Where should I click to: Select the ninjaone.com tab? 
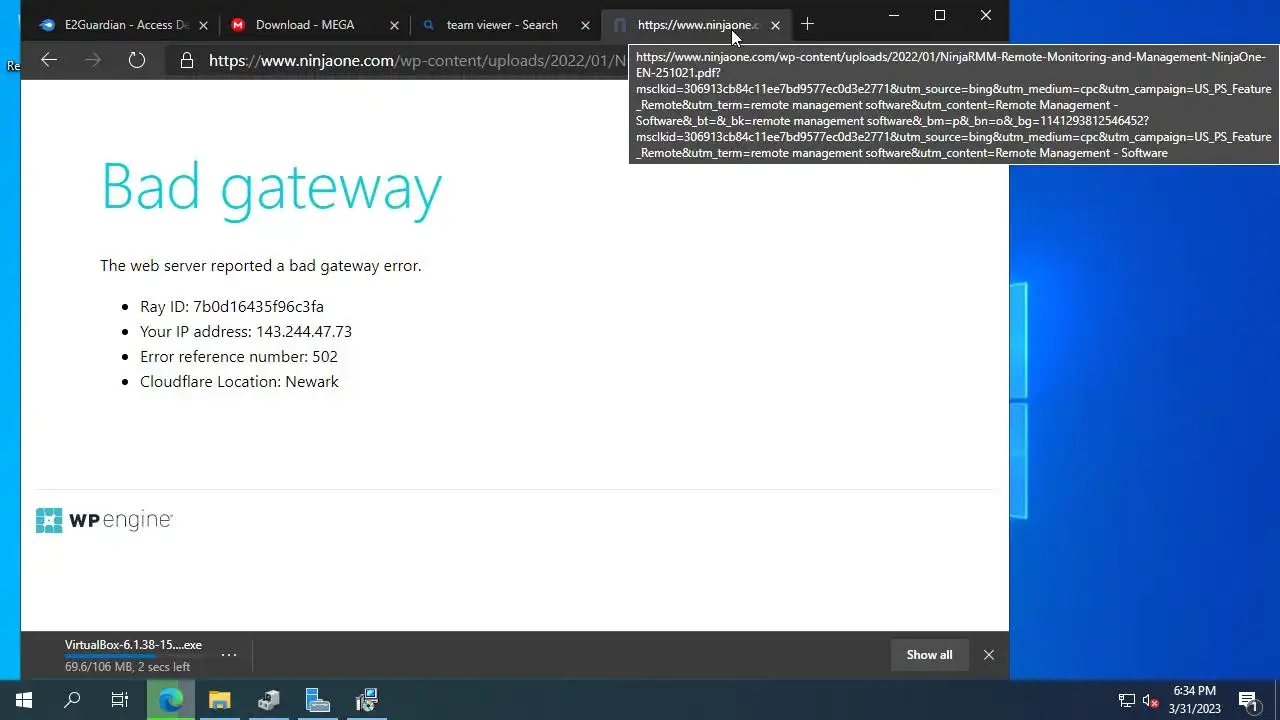697,25
